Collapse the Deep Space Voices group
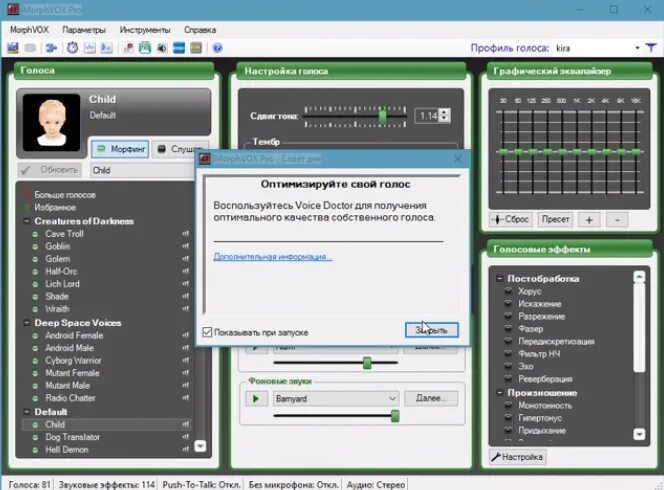The width and height of the screenshot is (664, 490). 27,323
